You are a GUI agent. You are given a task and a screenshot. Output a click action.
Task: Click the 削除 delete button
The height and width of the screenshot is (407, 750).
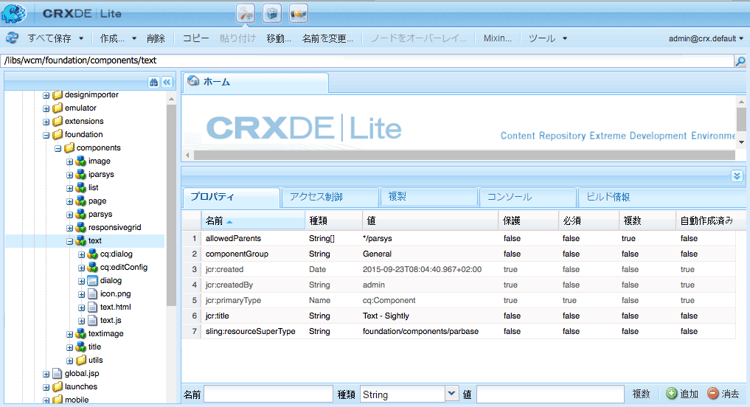(x=156, y=38)
